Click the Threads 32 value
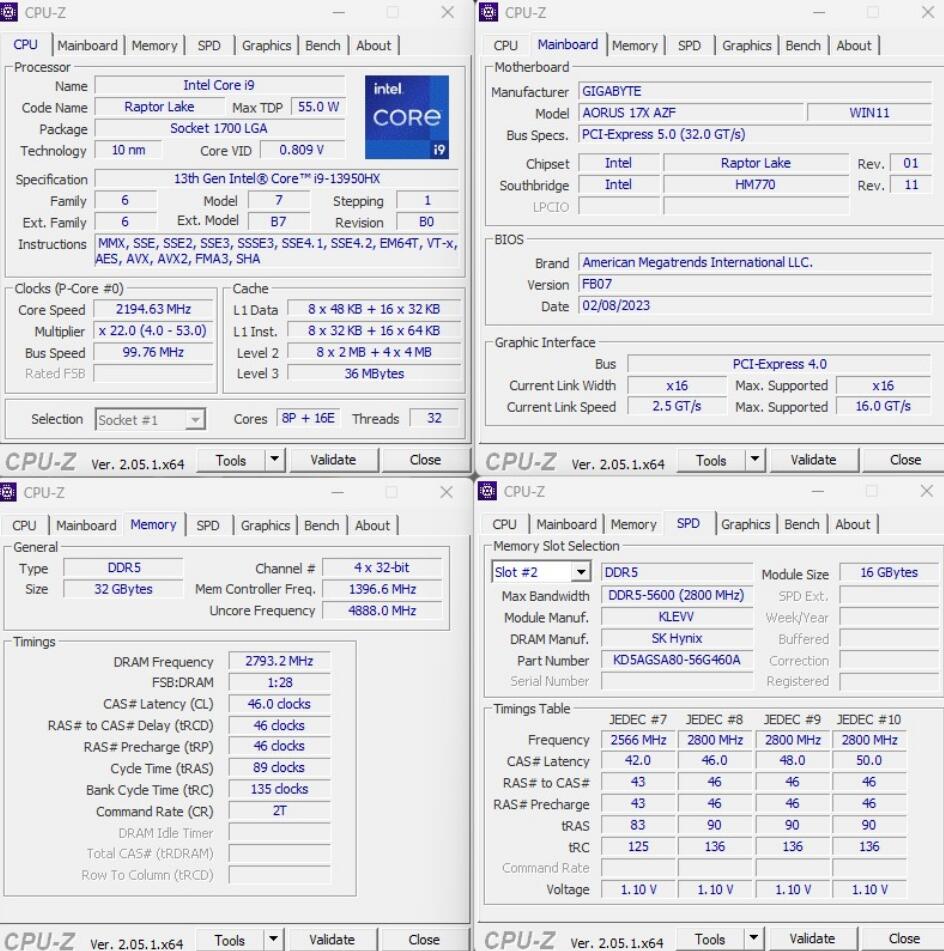The width and height of the screenshot is (944, 951). pyautogui.click(x=434, y=418)
